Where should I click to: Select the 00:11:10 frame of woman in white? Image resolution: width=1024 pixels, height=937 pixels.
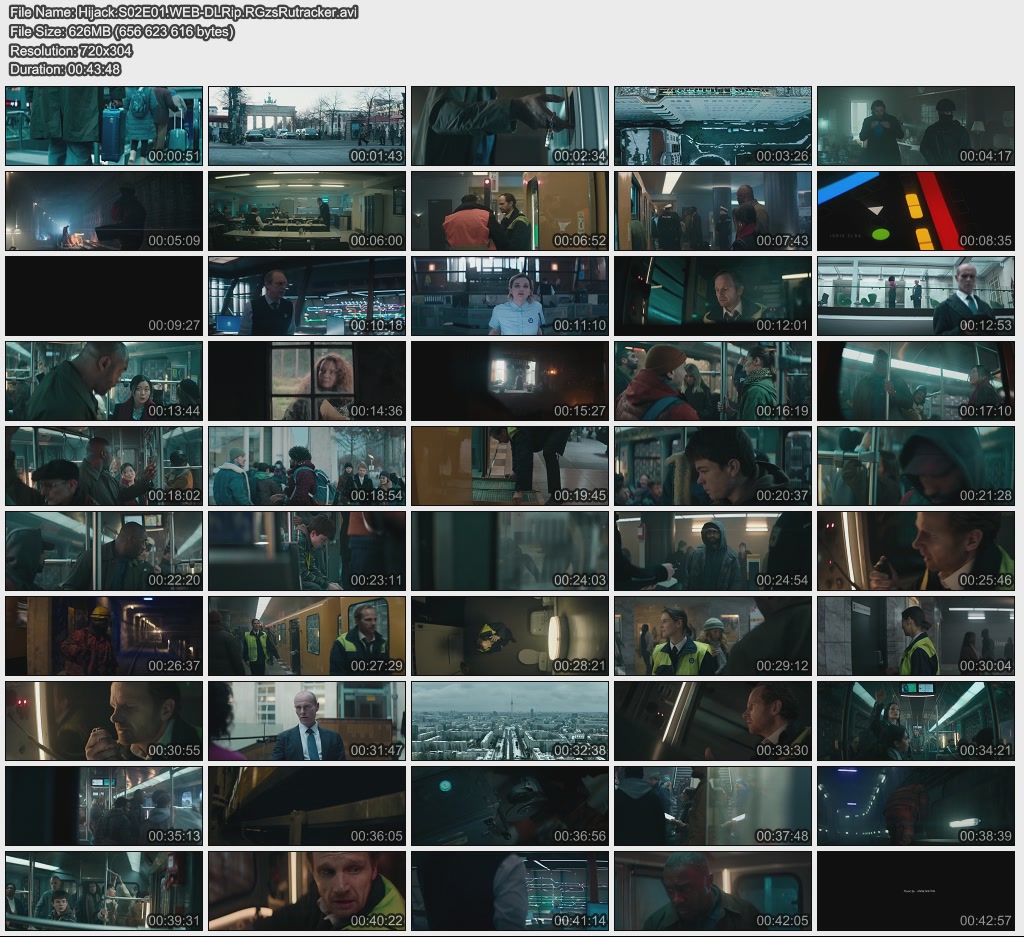click(510, 296)
